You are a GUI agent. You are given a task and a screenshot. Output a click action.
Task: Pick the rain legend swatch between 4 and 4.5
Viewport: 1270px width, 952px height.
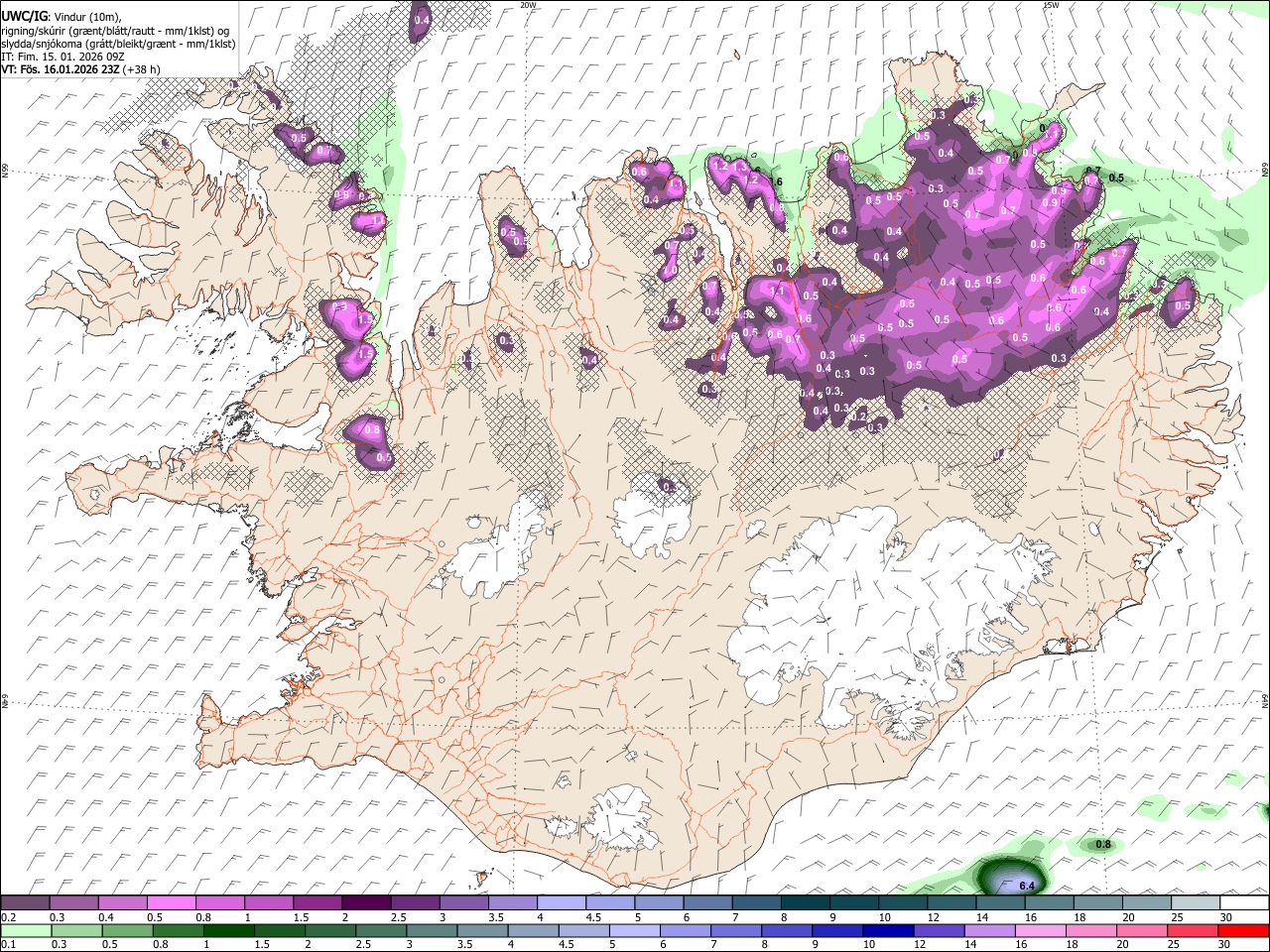click(534, 930)
